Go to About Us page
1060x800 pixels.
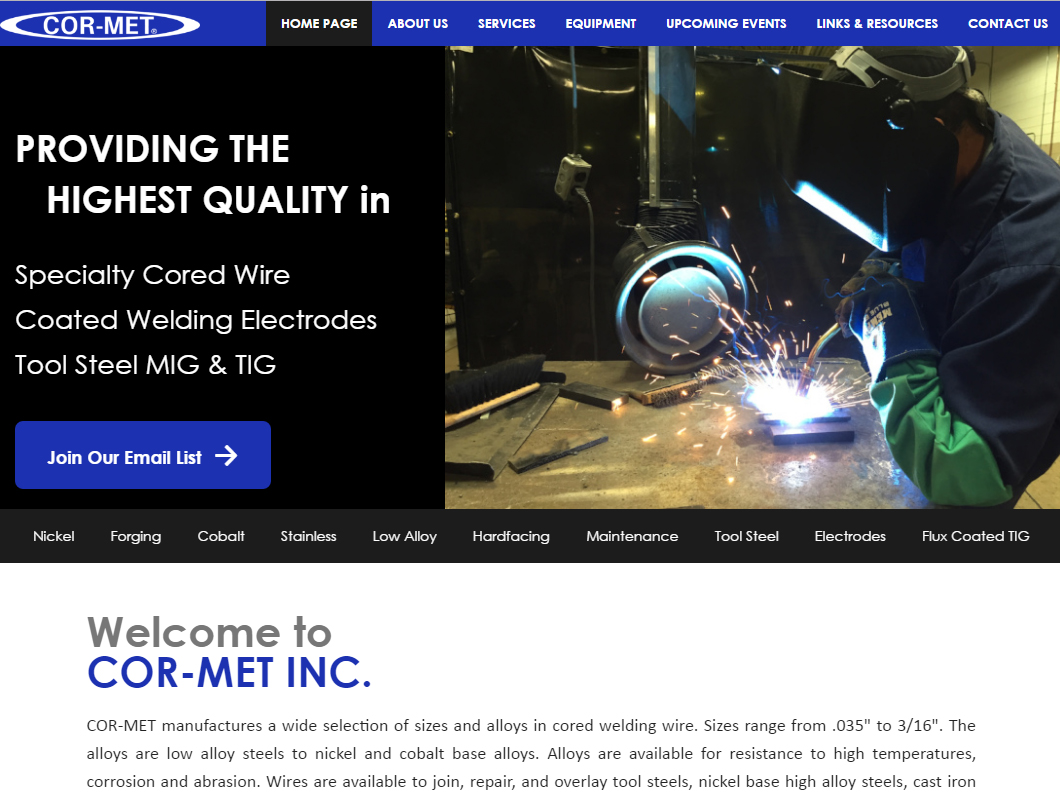coord(418,24)
